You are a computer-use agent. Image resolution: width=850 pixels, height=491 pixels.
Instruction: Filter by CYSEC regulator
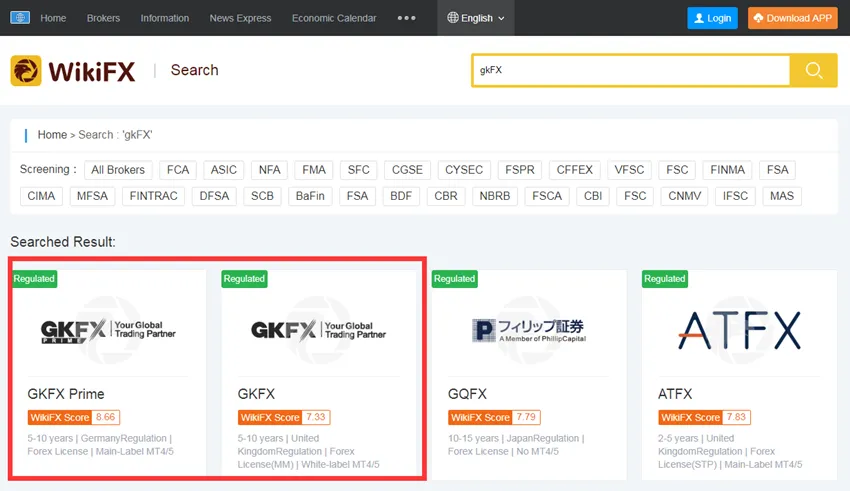[x=464, y=170]
